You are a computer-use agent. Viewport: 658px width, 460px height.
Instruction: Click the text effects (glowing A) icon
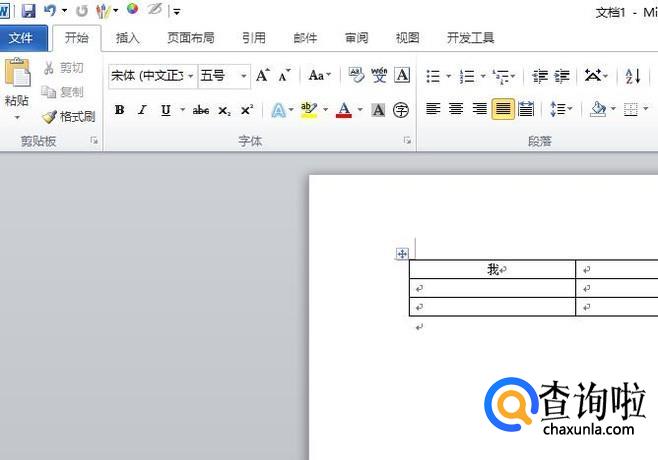pos(278,110)
